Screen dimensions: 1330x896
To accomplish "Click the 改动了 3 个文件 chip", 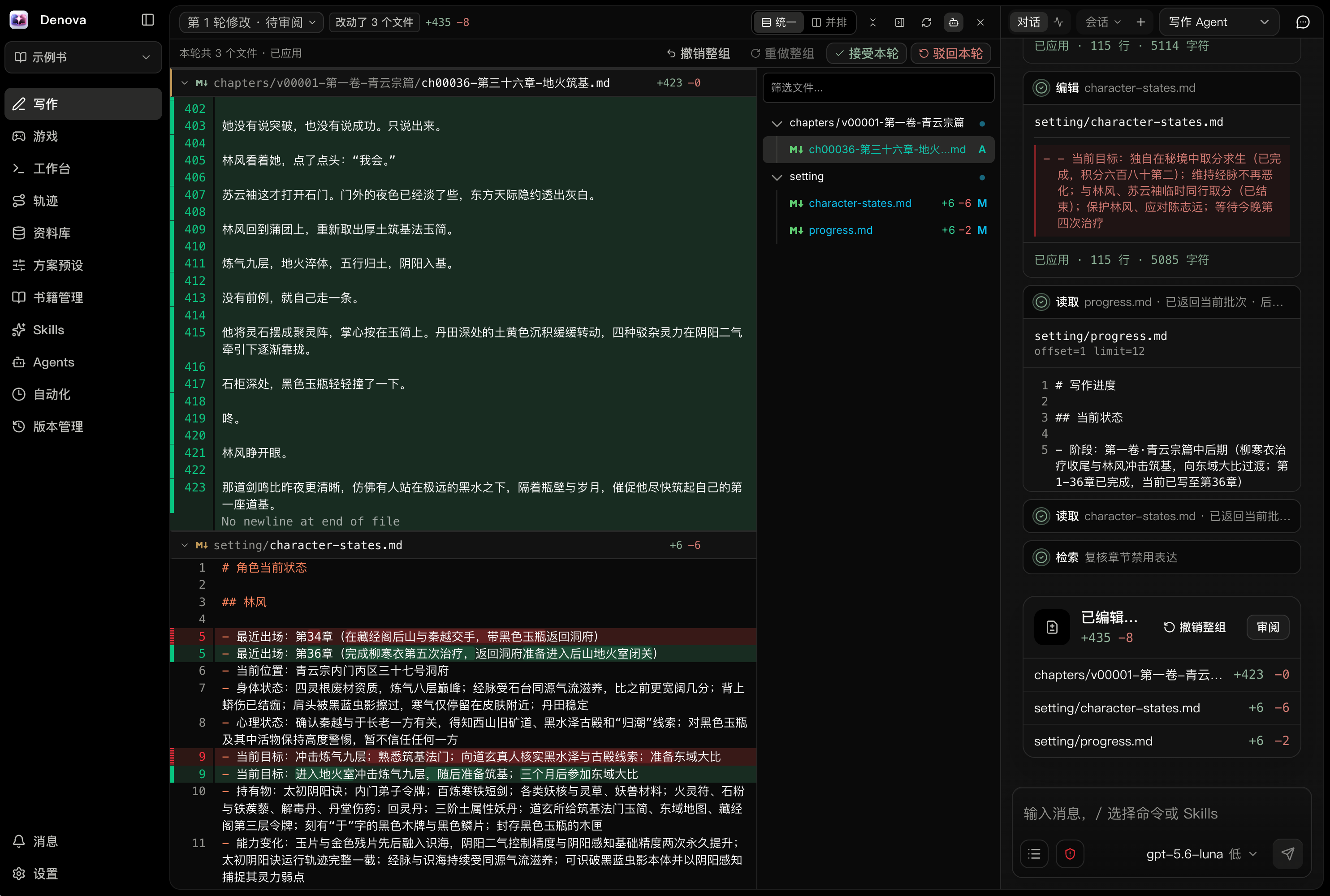I will (x=374, y=22).
